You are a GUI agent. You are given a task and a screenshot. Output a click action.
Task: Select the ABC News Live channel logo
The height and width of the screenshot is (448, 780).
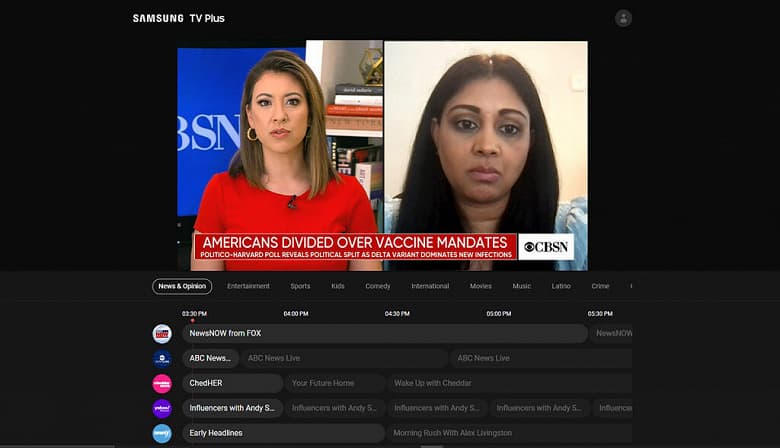(x=162, y=358)
